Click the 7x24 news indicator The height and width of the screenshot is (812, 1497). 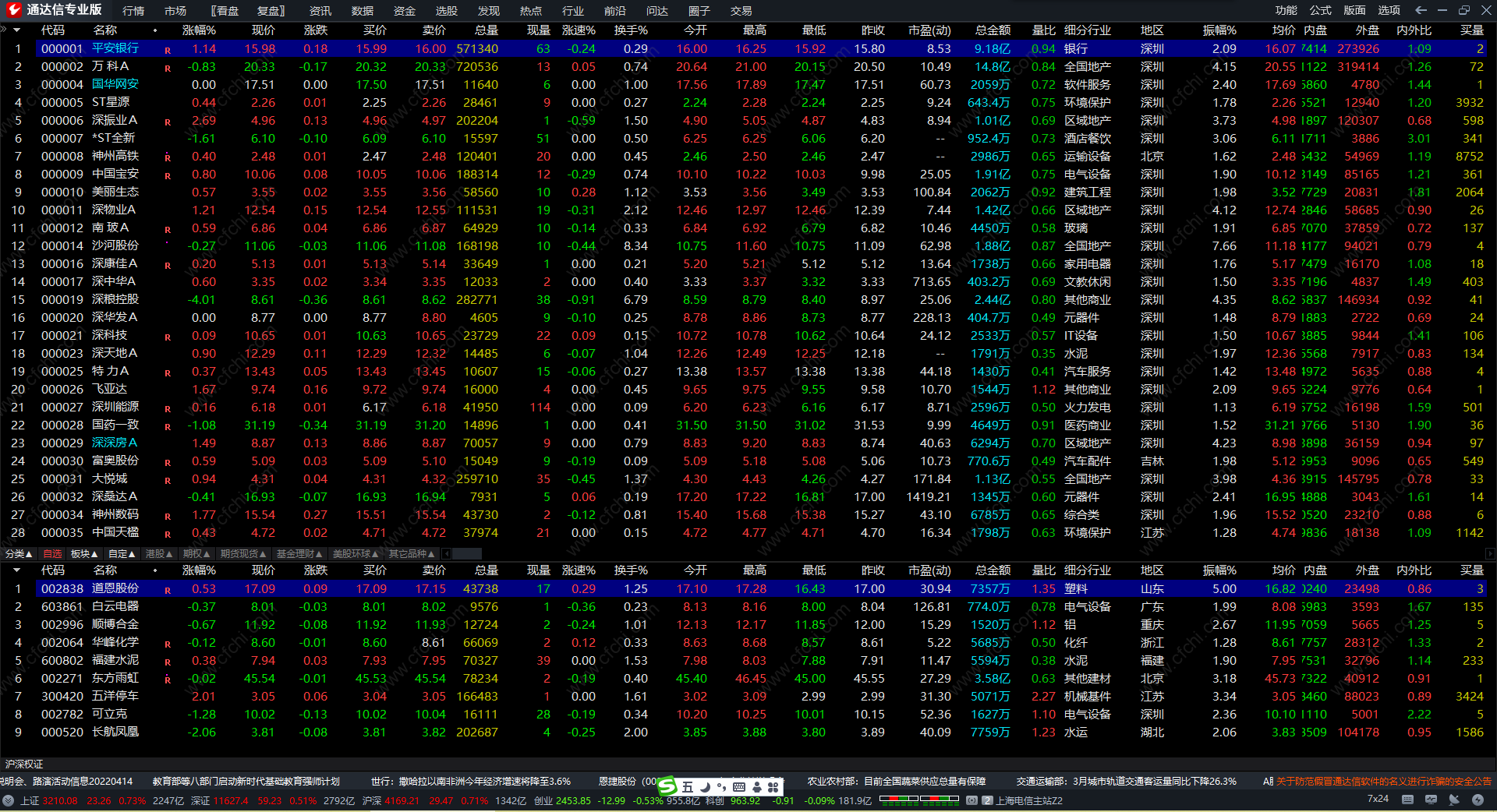[x=1378, y=799]
